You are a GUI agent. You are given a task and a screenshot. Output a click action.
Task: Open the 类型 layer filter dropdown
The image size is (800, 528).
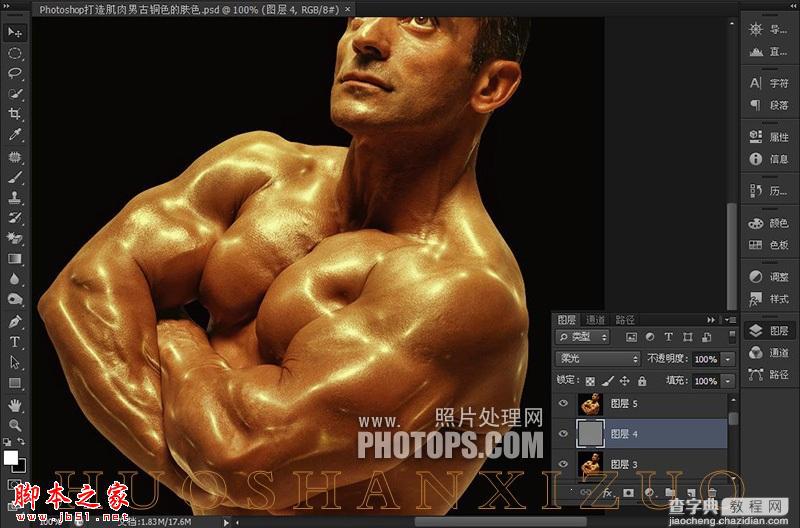tap(582, 337)
